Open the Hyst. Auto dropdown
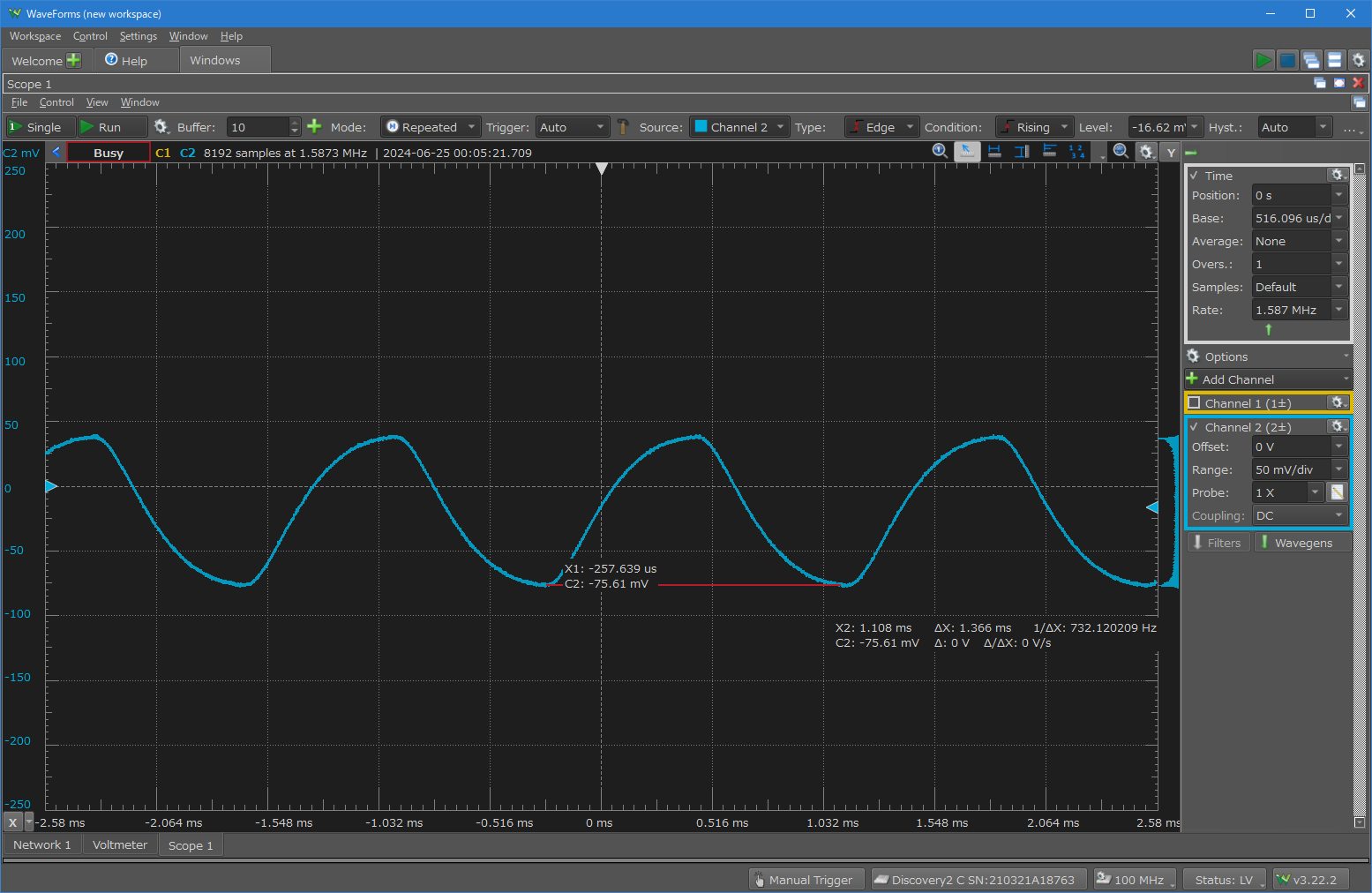 [x=1294, y=127]
